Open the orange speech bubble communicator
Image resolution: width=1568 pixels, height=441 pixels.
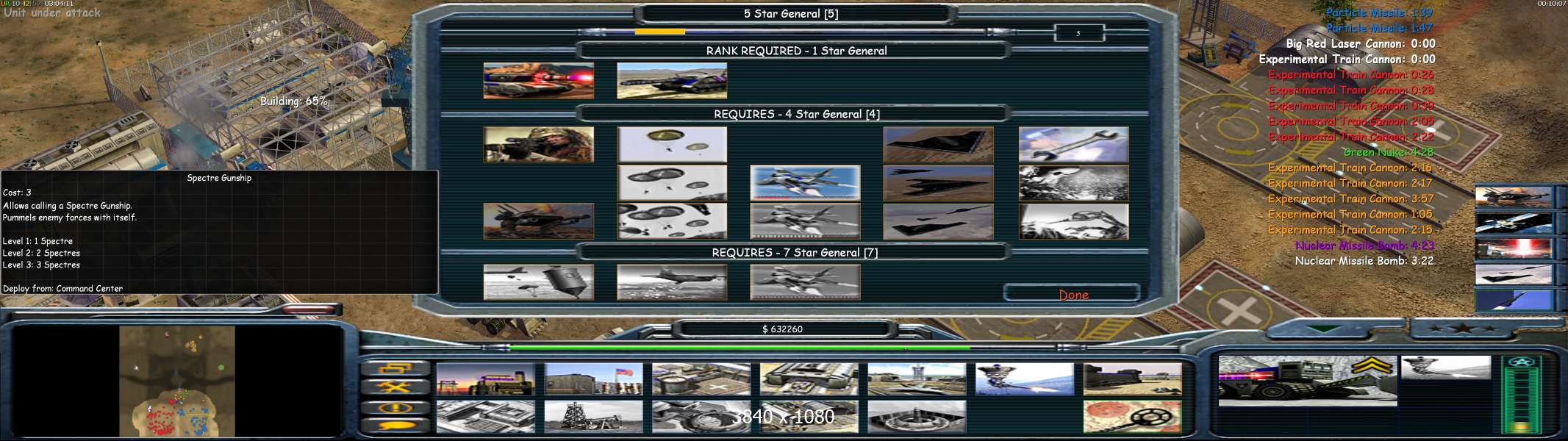pos(395,426)
